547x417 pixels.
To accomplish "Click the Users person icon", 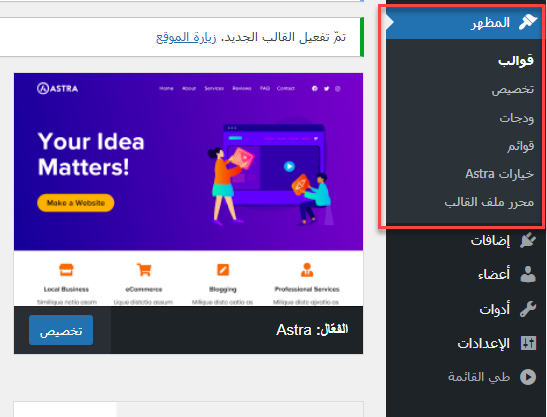I will (528, 274).
